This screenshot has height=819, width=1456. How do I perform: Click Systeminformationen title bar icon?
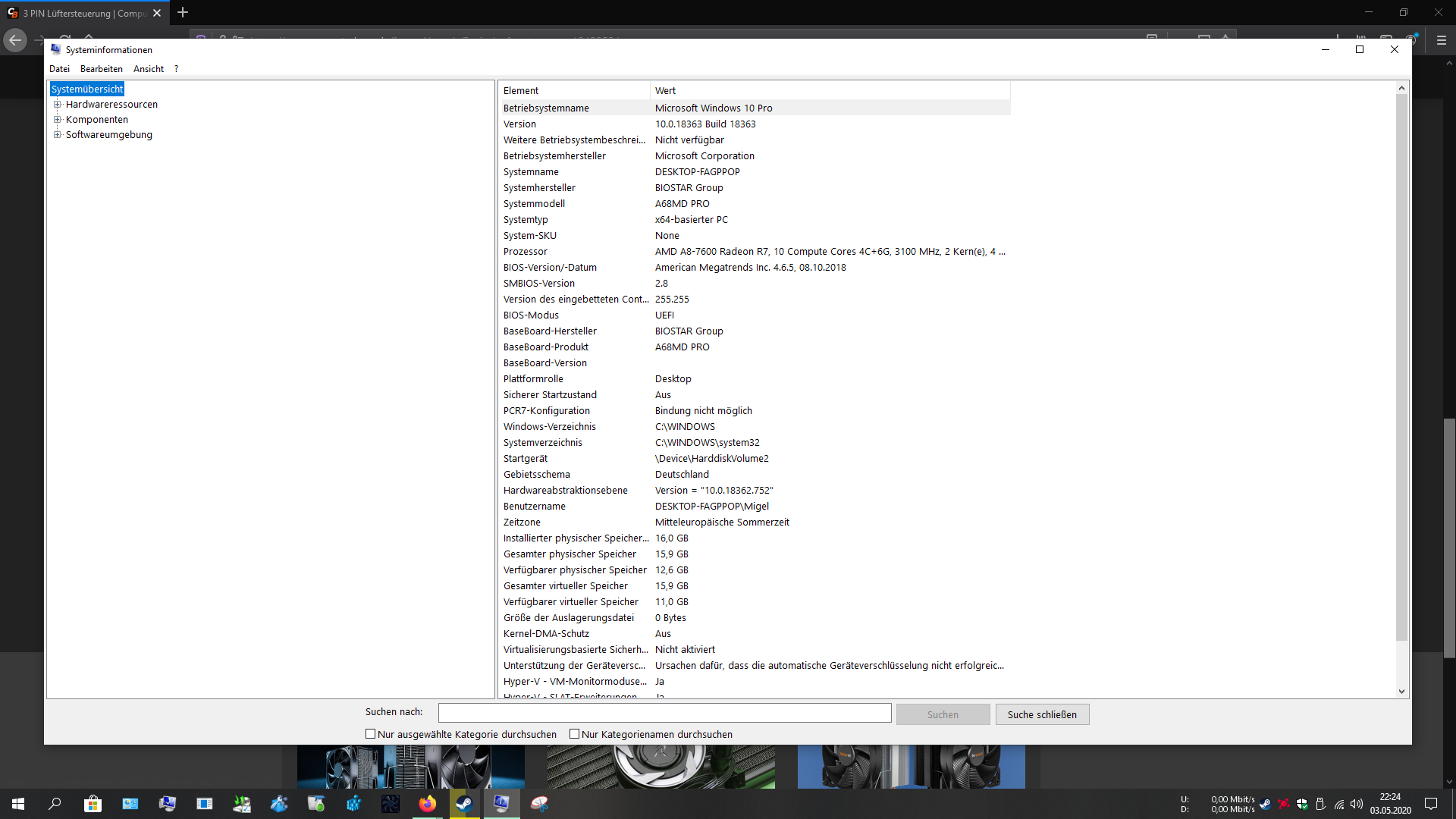[55, 49]
